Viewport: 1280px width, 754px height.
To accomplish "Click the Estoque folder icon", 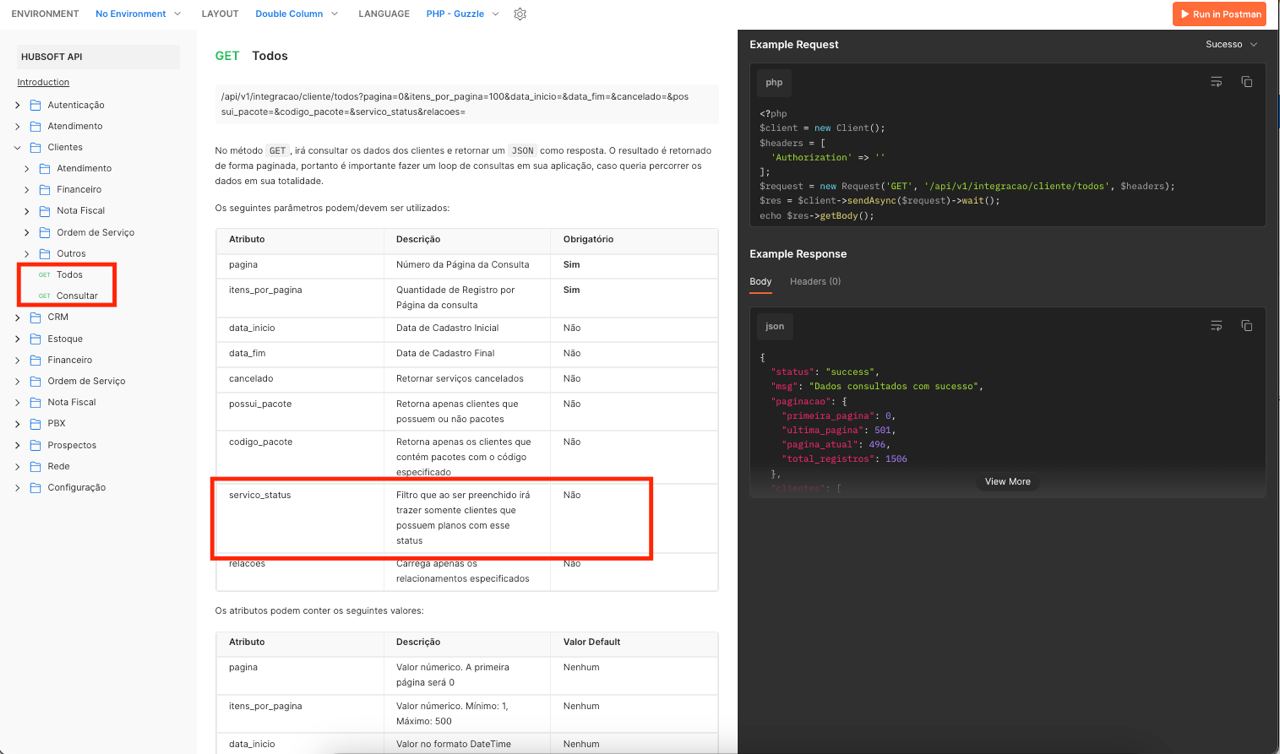I will coord(35,339).
